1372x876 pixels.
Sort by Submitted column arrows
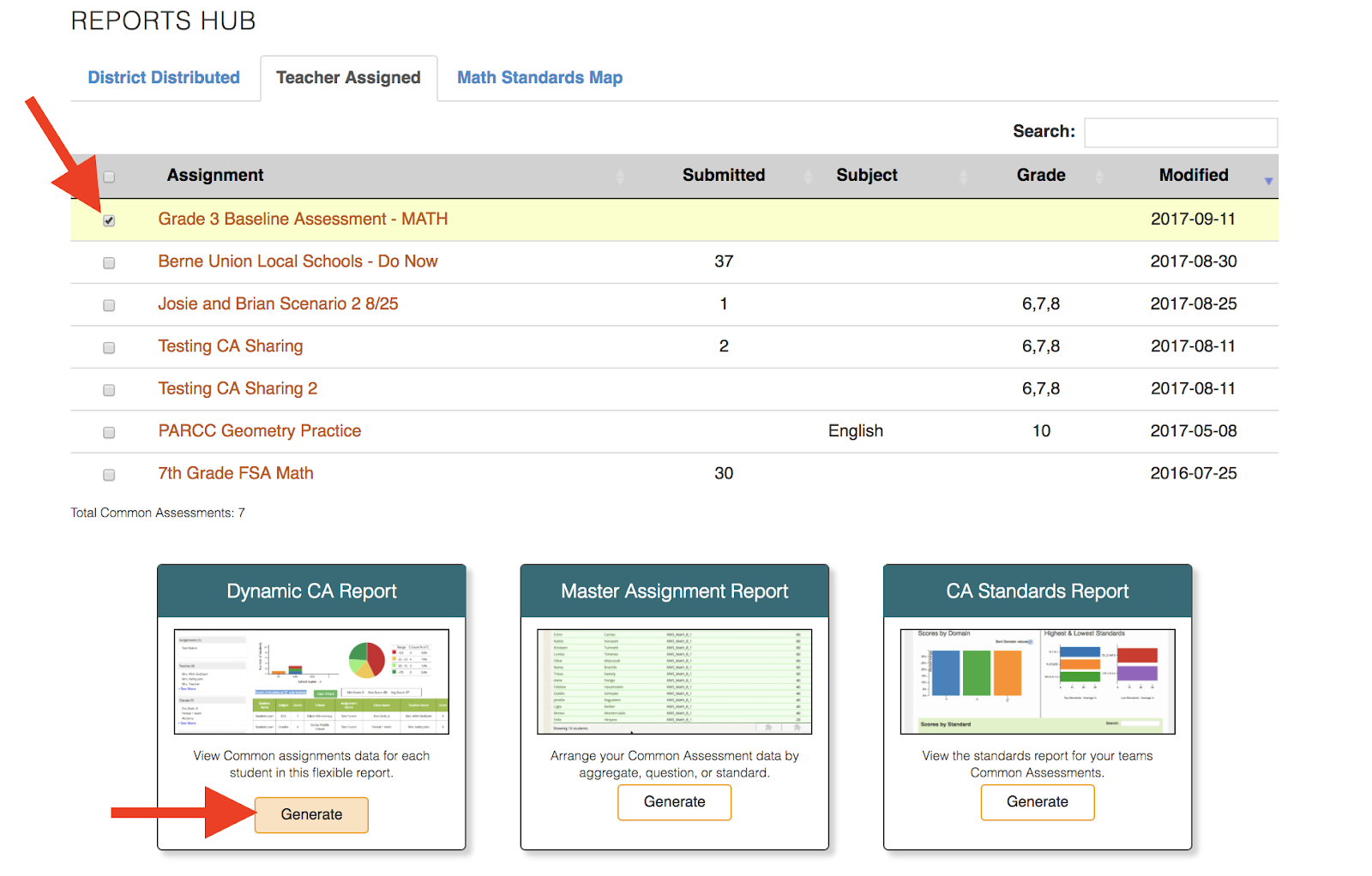click(x=808, y=177)
